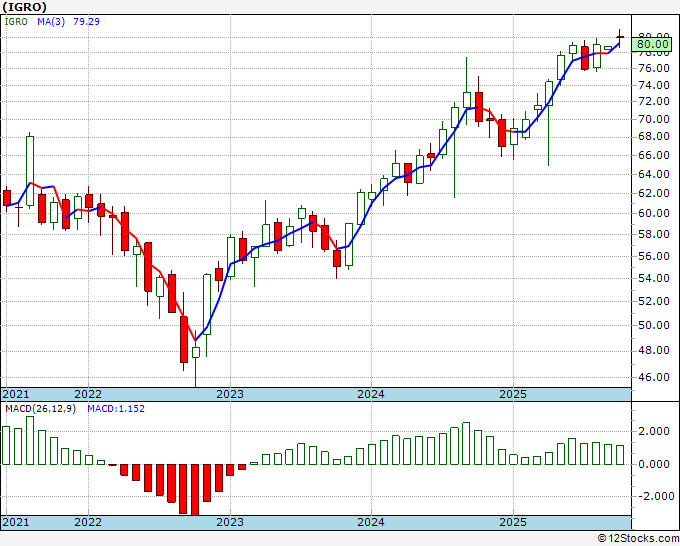The height and width of the screenshot is (546, 680).
Task: Click the 79.29 moving average value
Action: click(86, 21)
